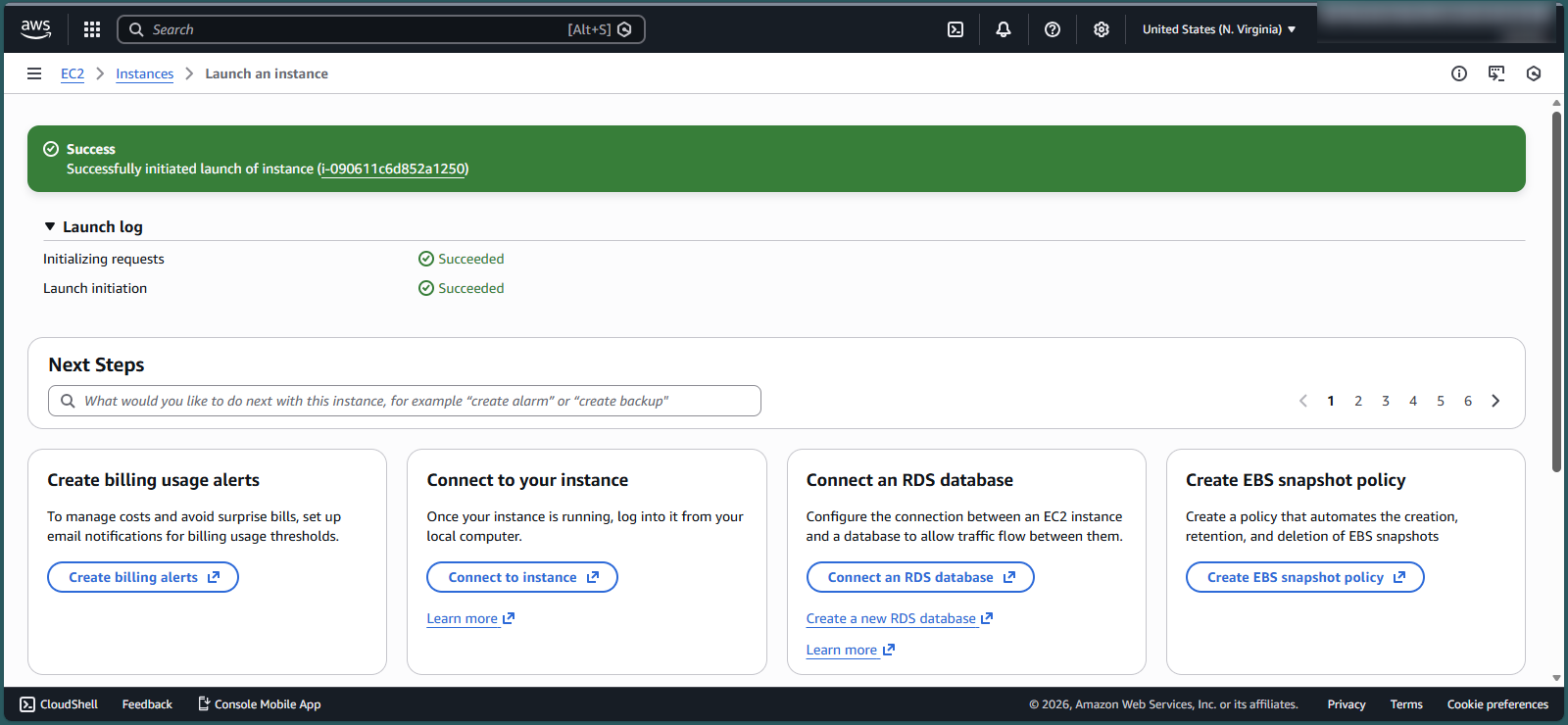
Task: Open Create a new RDS database link
Action: pos(900,618)
